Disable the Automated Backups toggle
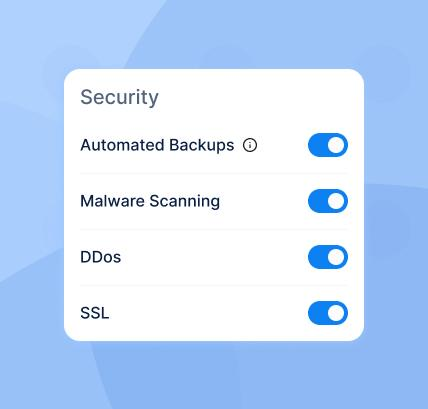The width and height of the screenshot is (428, 409). pos(328,145)
